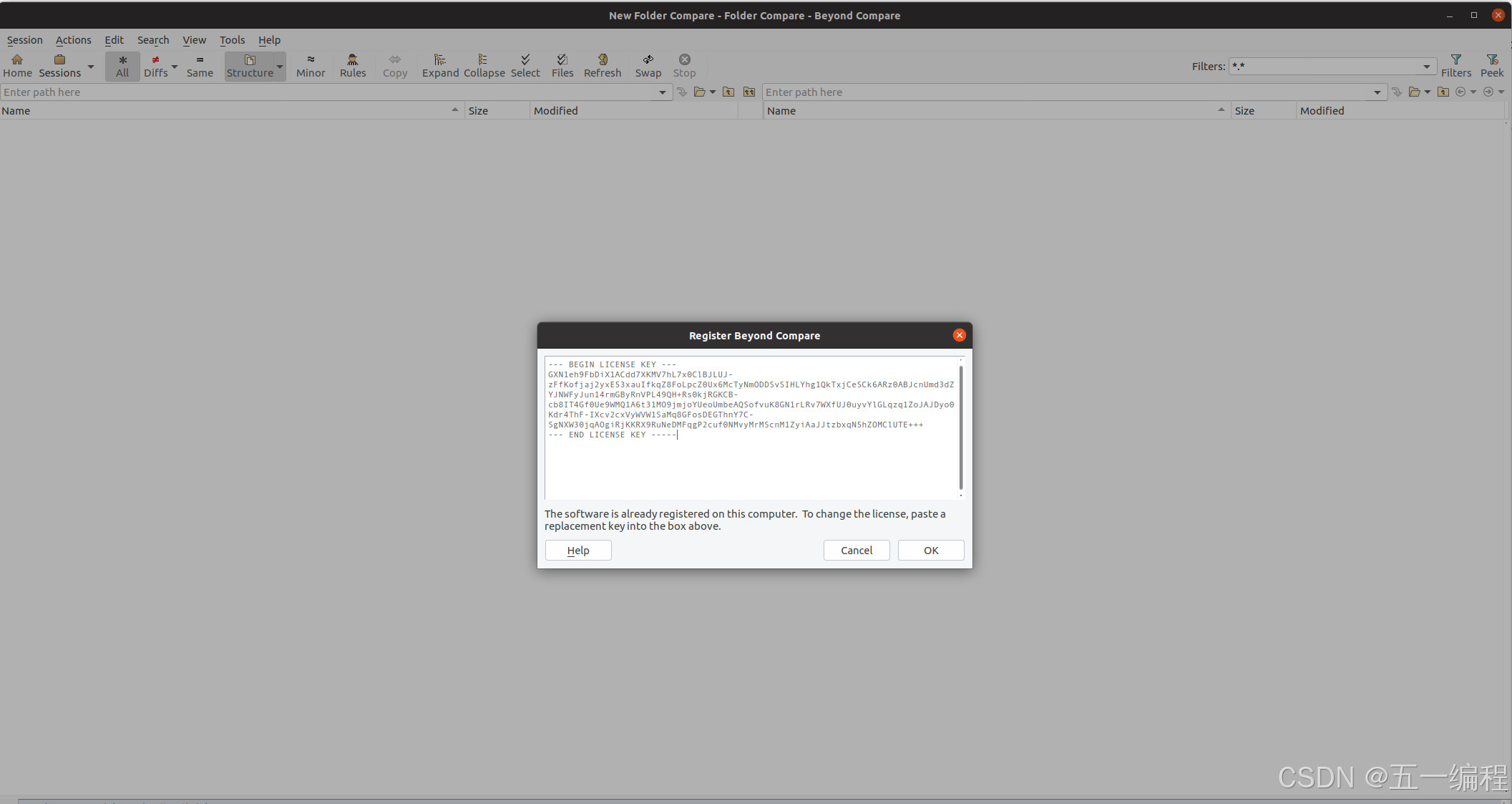Expand the Sessions dropdown arrow
Screen dimensions: 1512x804
[x=91, y=67]
